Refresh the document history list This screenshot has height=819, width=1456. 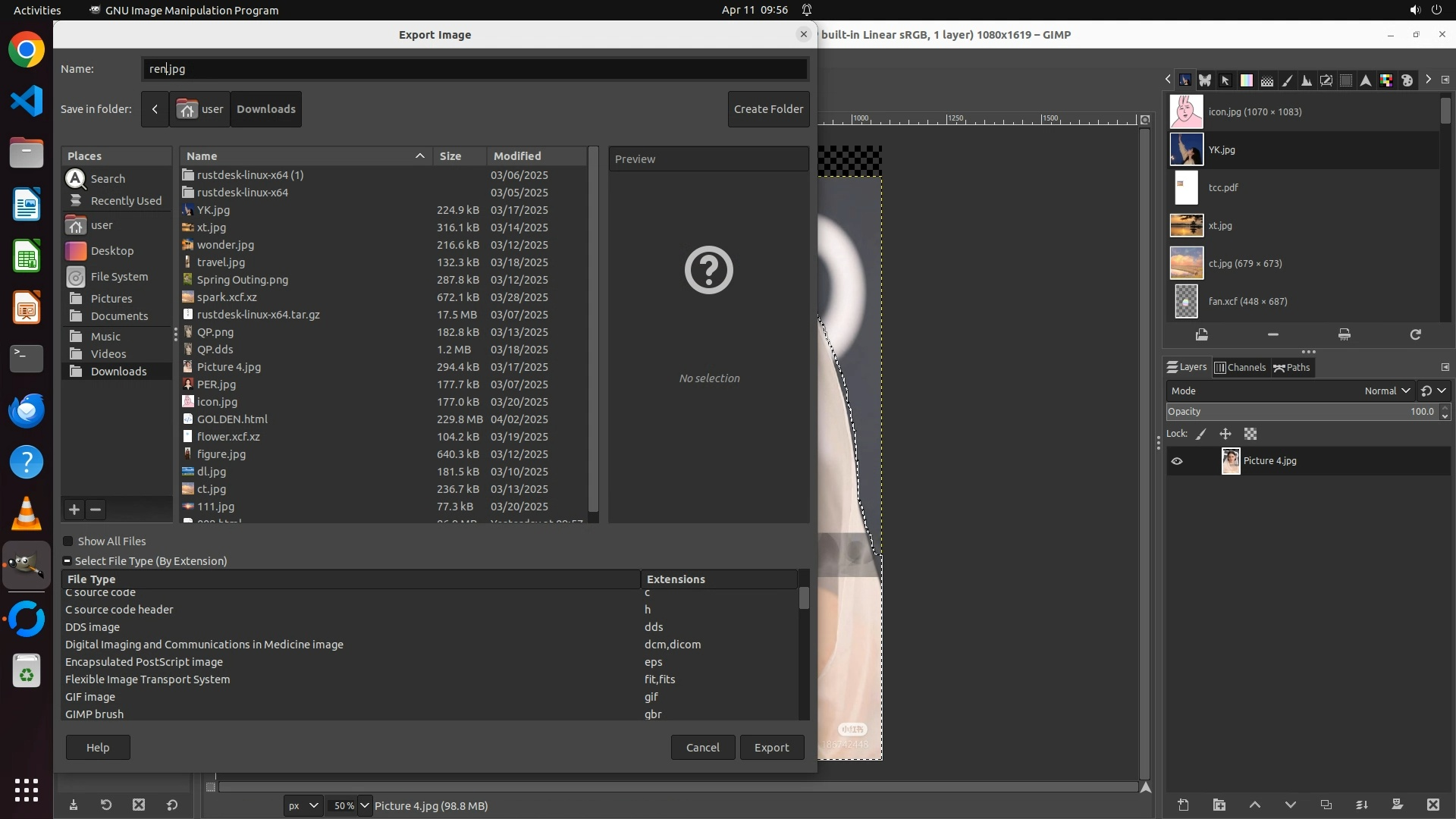click(1415, 334)
